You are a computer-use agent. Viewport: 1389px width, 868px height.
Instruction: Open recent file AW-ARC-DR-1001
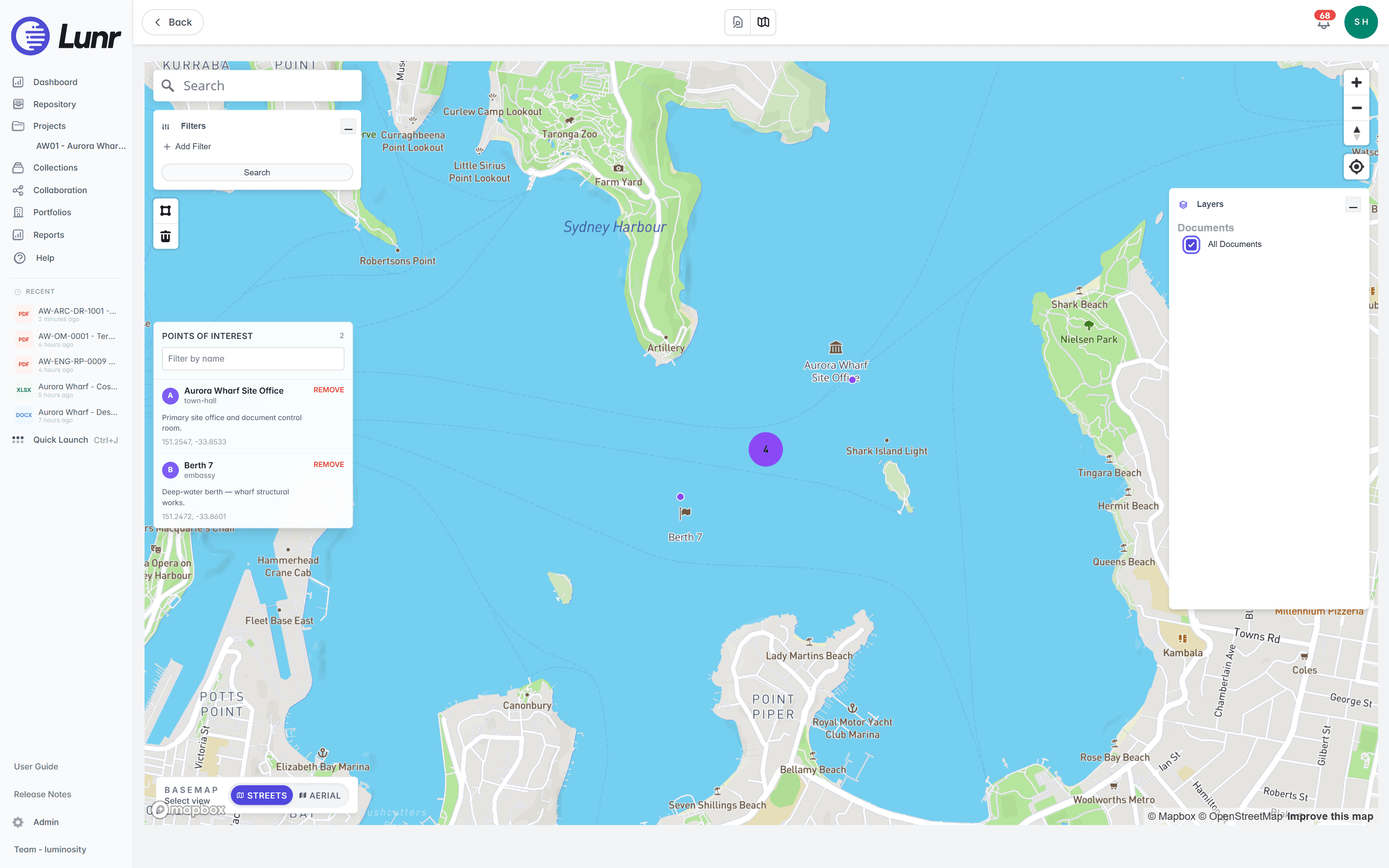66,314
